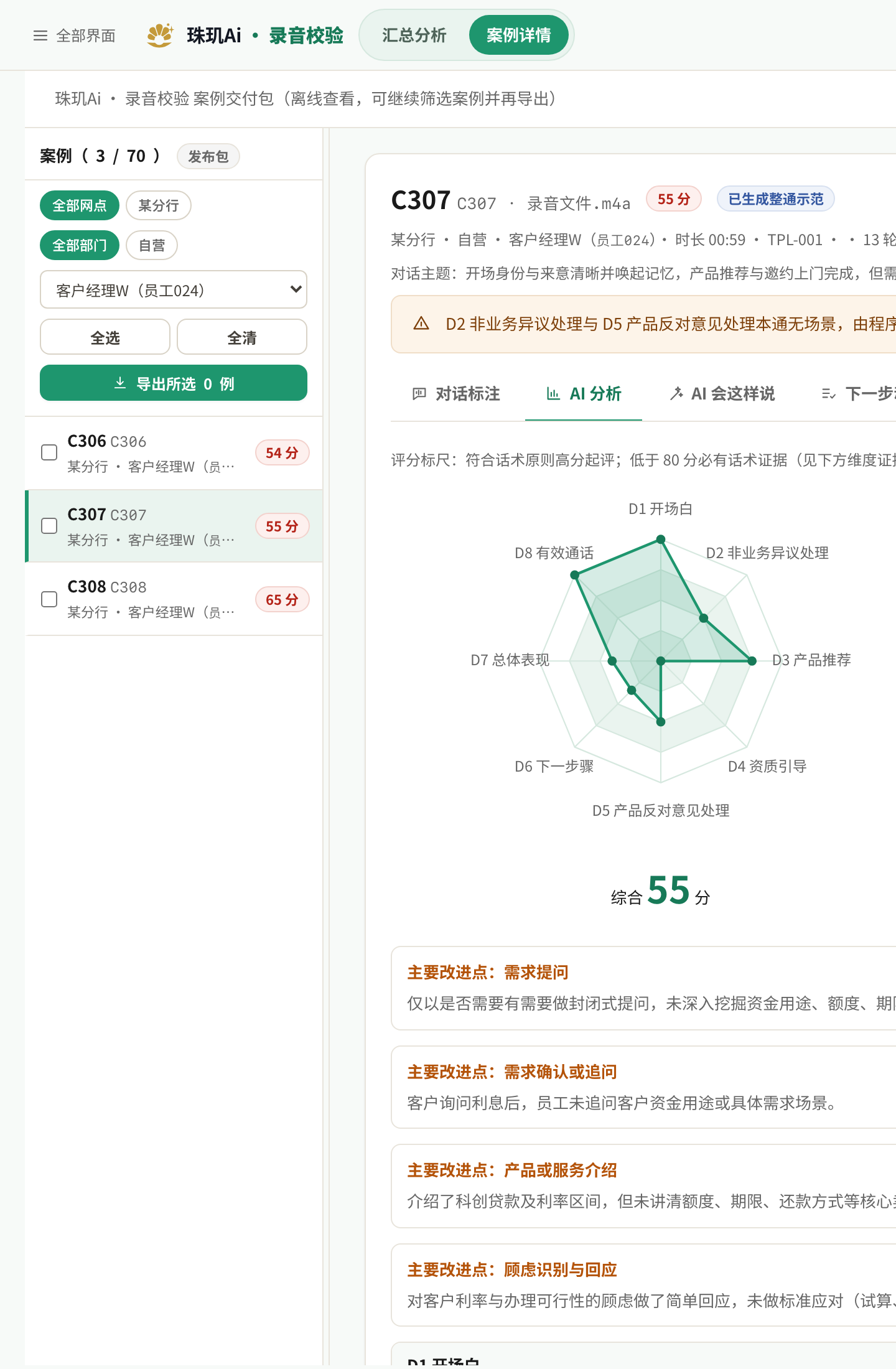Click the 全部界面 label in the header
Image resolution: width=896 pixels, height=1369 pixels.
(x=86, y=35)
